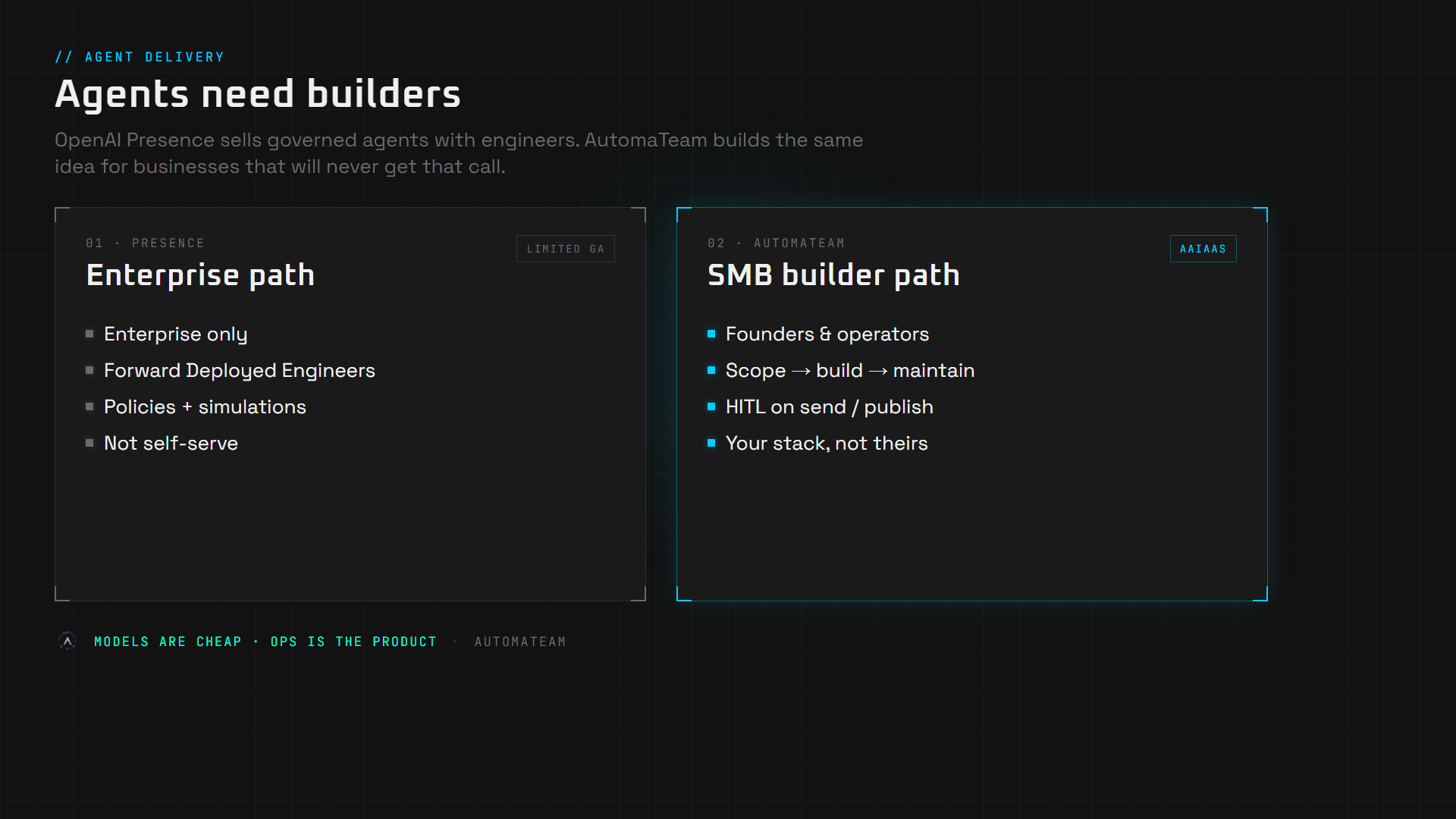Image resolution: width=1456 pixels, height=819 pixels.
Task: Click the AutomaTeam logo icon in footer
Action: [x=67, y=642]
